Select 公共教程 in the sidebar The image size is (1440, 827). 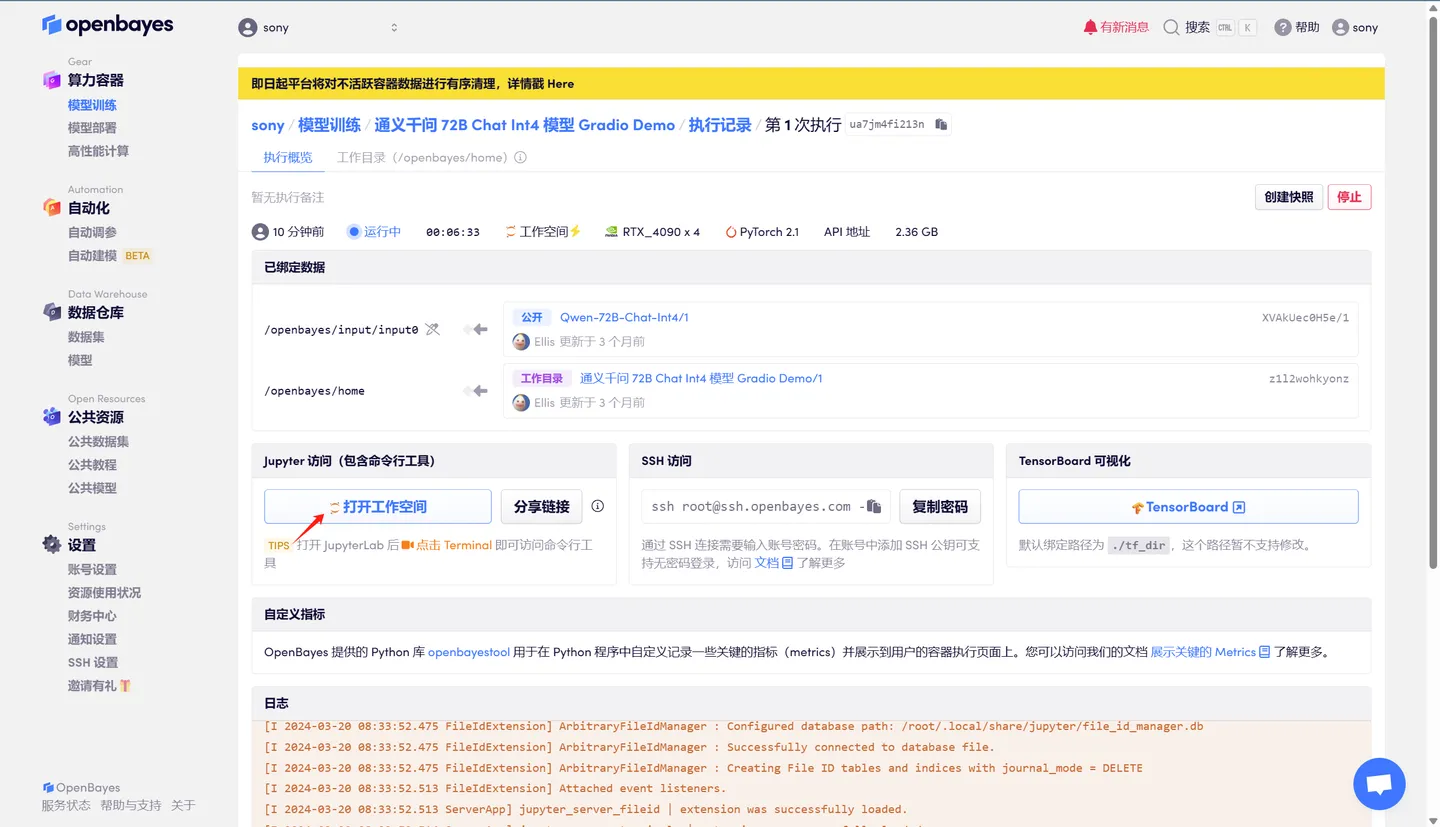click(92, 465)
